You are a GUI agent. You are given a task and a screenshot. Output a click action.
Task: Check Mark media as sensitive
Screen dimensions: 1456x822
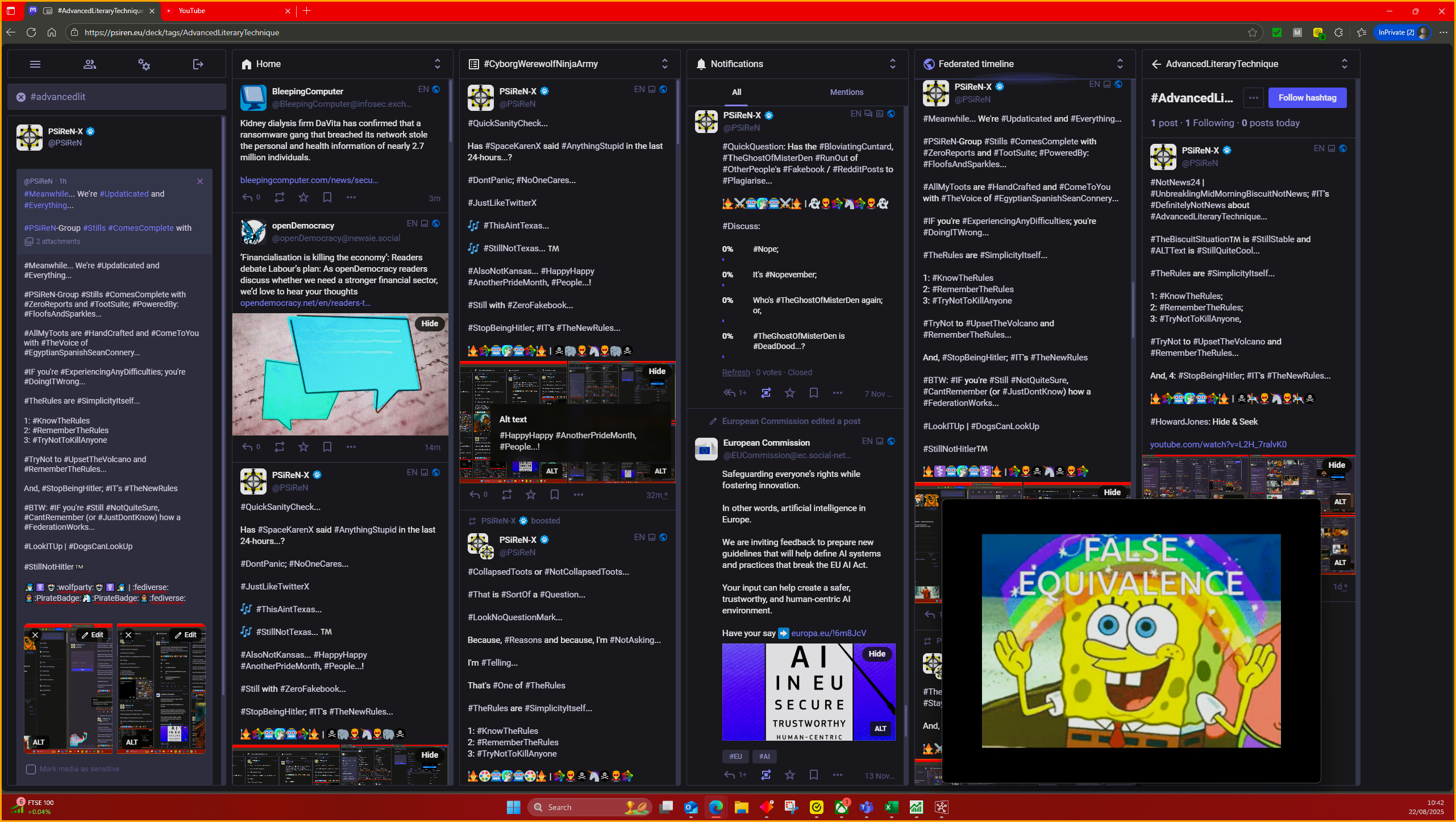click(31, 769)
